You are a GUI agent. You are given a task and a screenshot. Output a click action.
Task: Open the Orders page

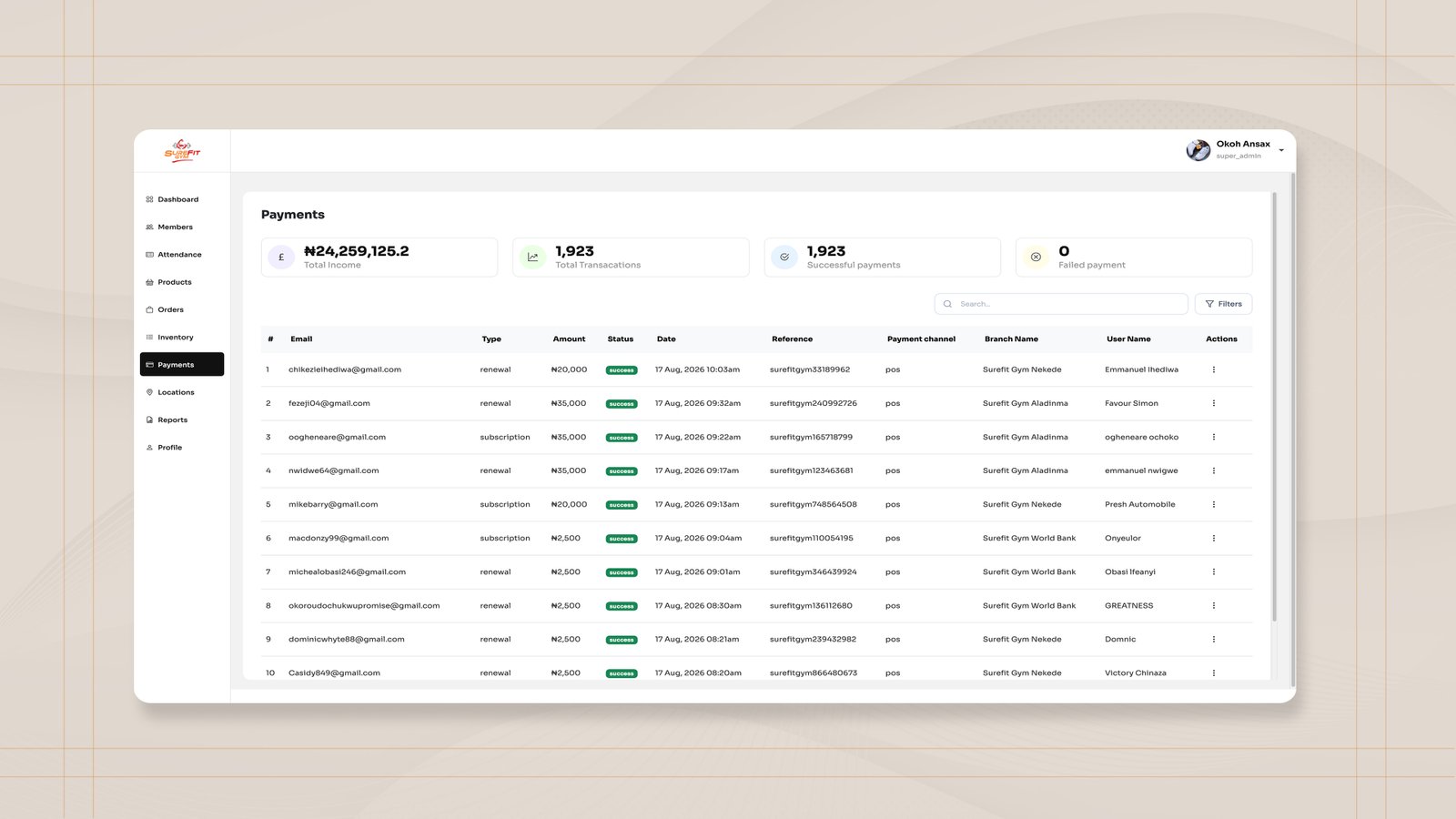pos(182,309)
